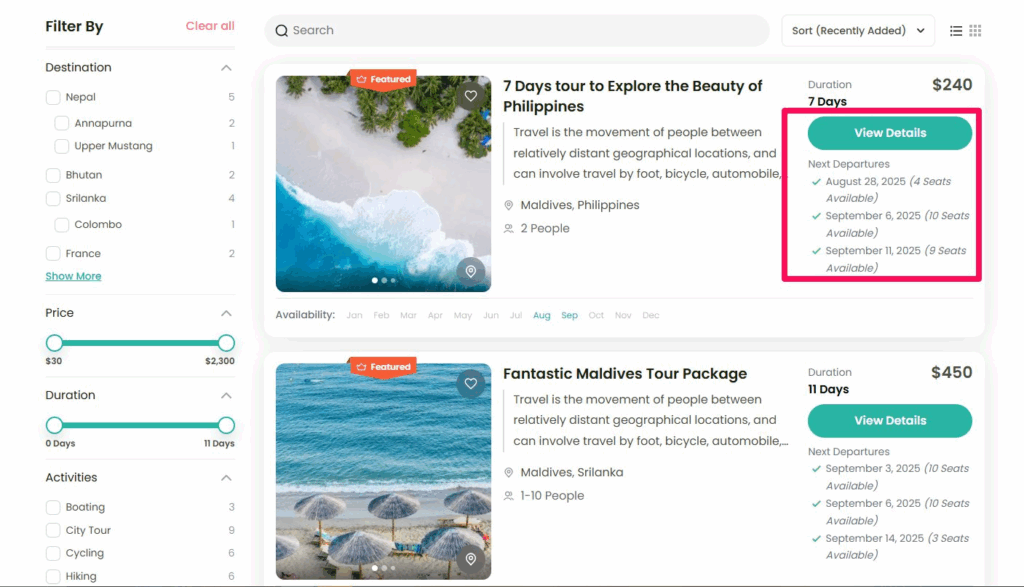Favorite the Fantastic Maldives tour heart icon
1024x587 pixels.
point(471,383)
